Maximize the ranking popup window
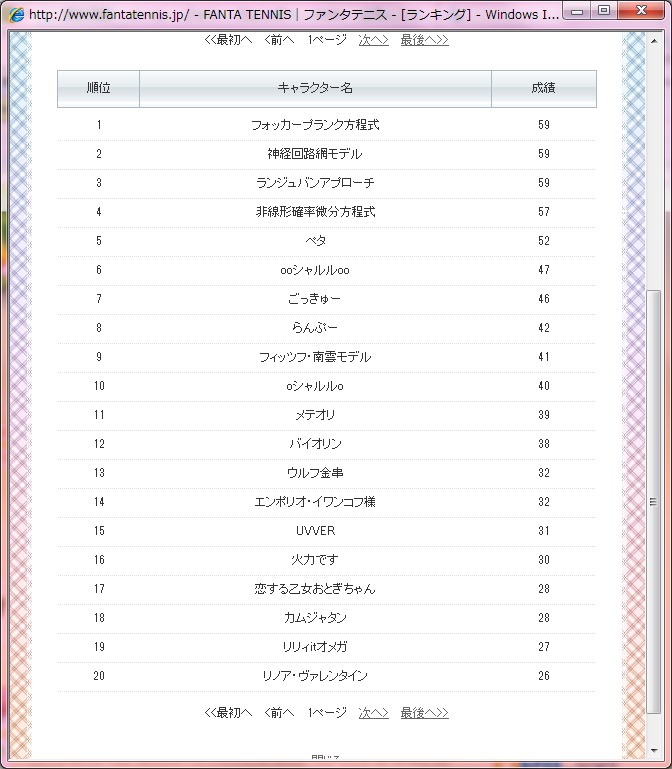Image resolution: width=672 pixels, height=769 pixels. [604, 11]
